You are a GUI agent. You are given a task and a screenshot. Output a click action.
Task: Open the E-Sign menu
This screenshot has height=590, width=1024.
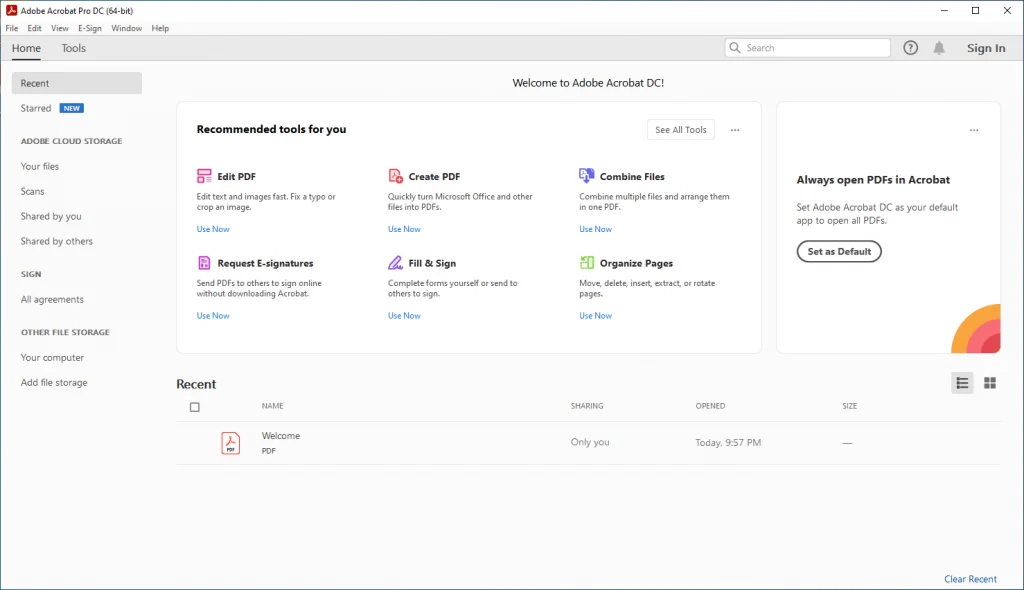(89, 28)
